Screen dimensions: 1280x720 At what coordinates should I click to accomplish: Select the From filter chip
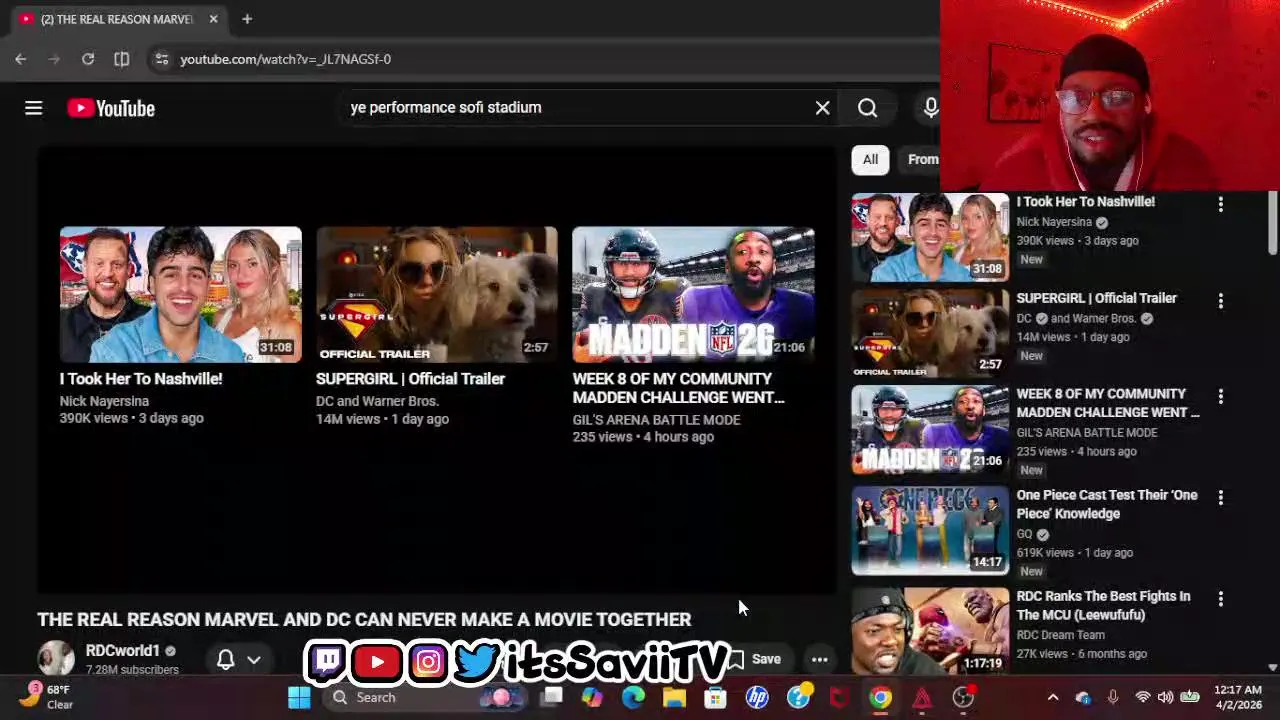[921, 159]
